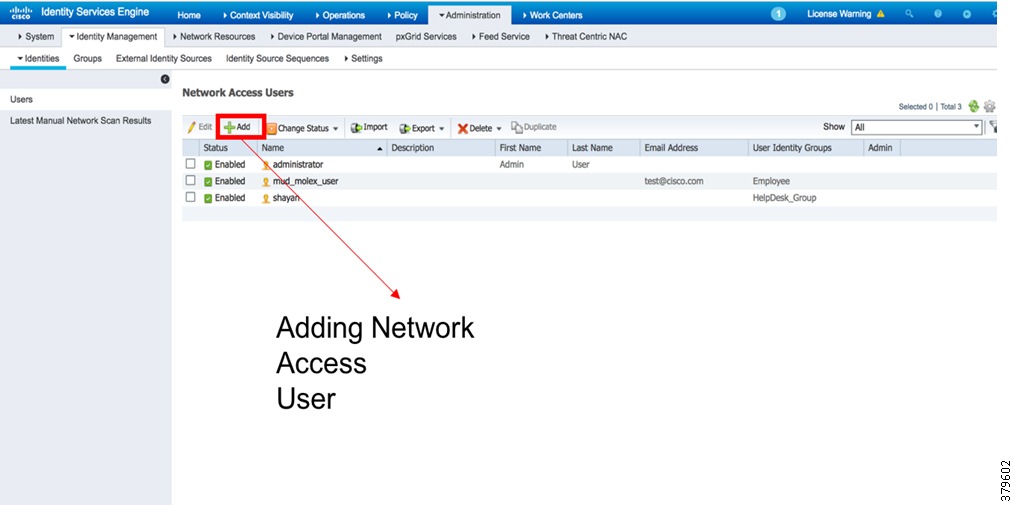Expand the Work Centers menu
Screen dimensions: 1014x505
552,15
